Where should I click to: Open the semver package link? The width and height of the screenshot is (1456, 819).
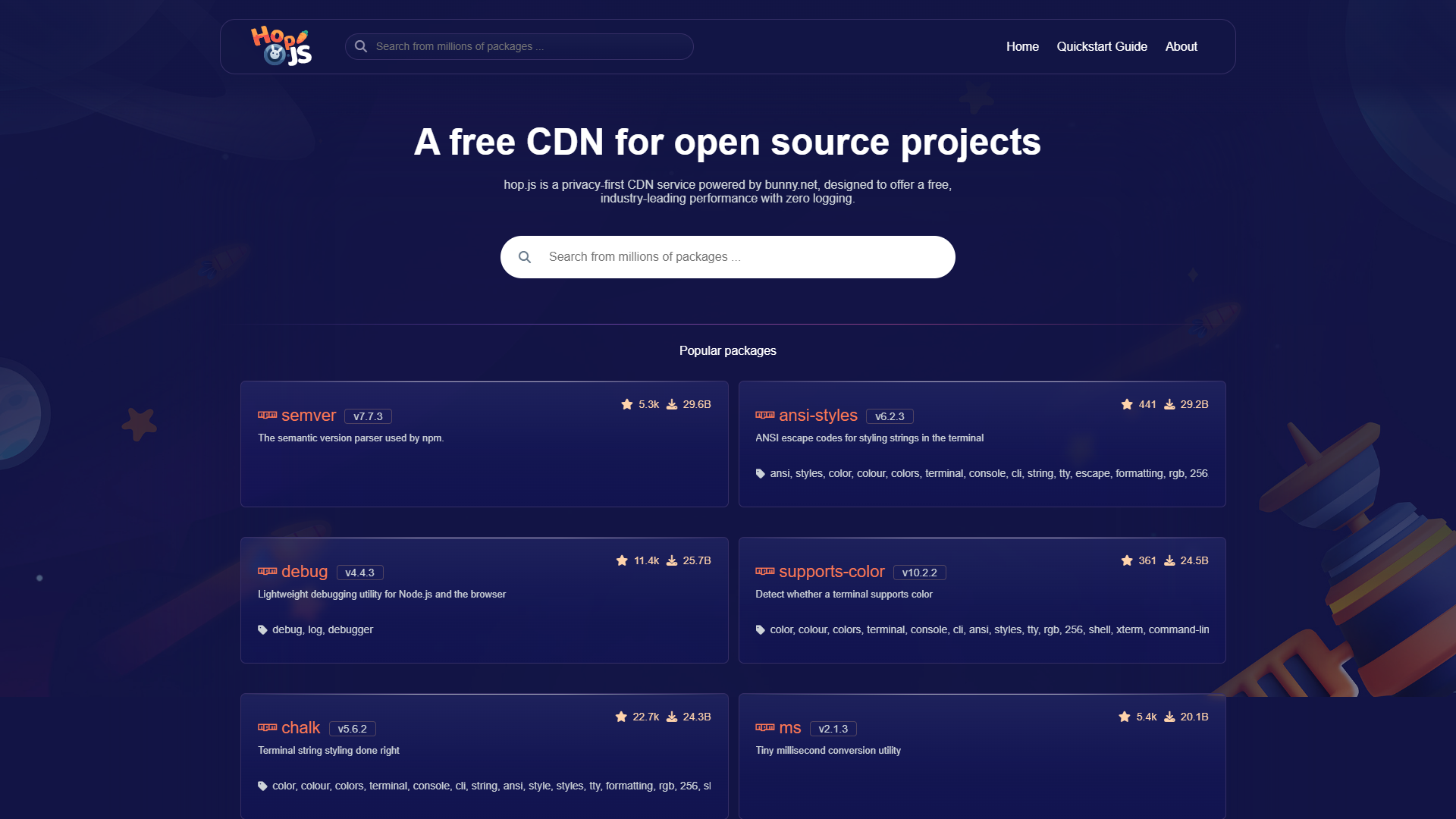pyautogui.click(x=308, y=416)
